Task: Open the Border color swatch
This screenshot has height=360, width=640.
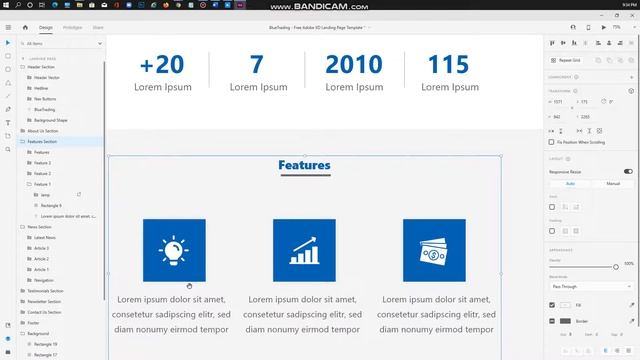Action: [x=565, y=321]
